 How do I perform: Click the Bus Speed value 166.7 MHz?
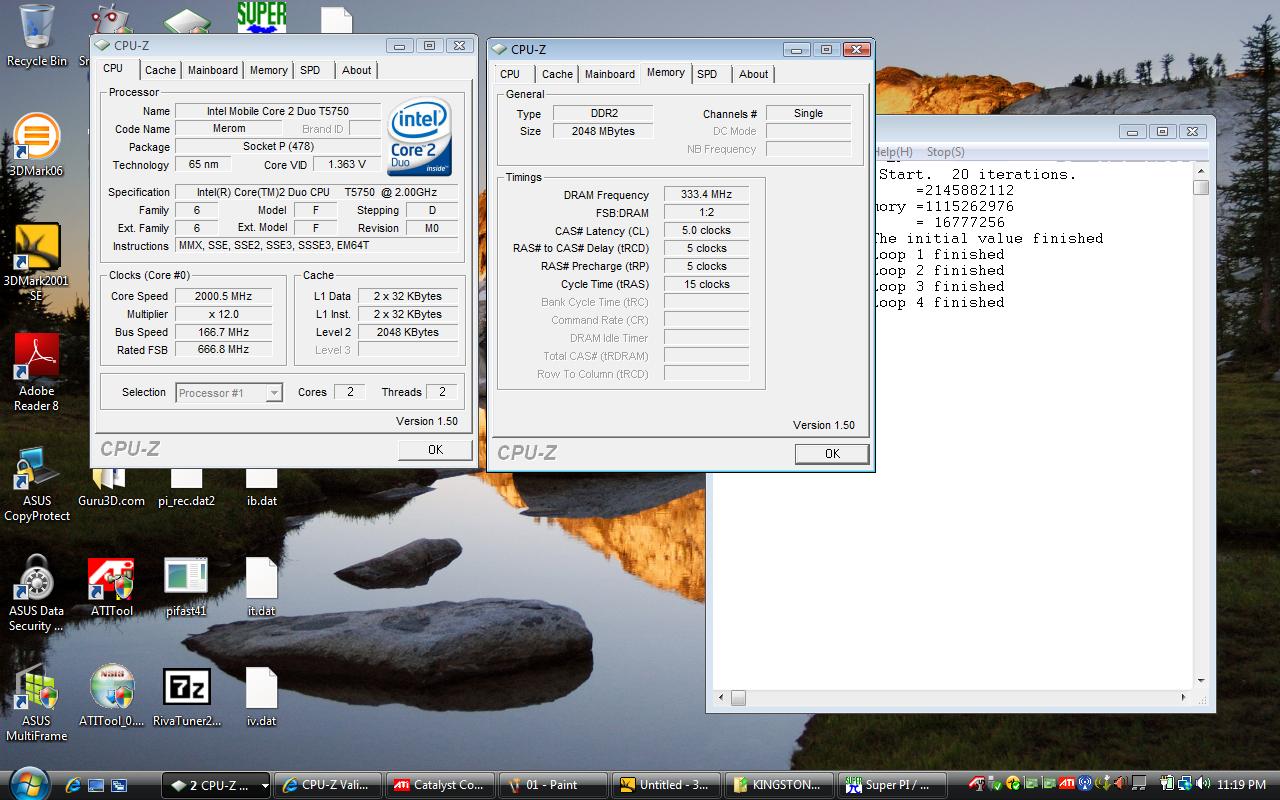pos(224,332)
